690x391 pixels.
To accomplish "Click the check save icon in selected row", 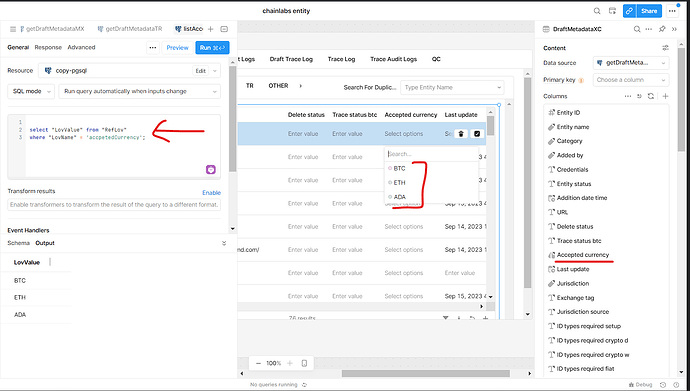I will pyautogui.click(x=477, y=134).
